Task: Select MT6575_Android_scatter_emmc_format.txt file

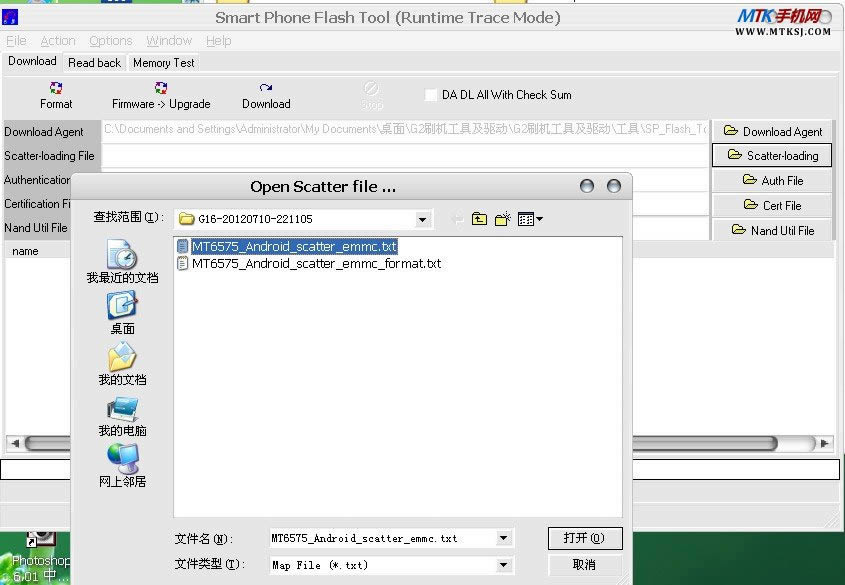Action: (x=315, y=264)
